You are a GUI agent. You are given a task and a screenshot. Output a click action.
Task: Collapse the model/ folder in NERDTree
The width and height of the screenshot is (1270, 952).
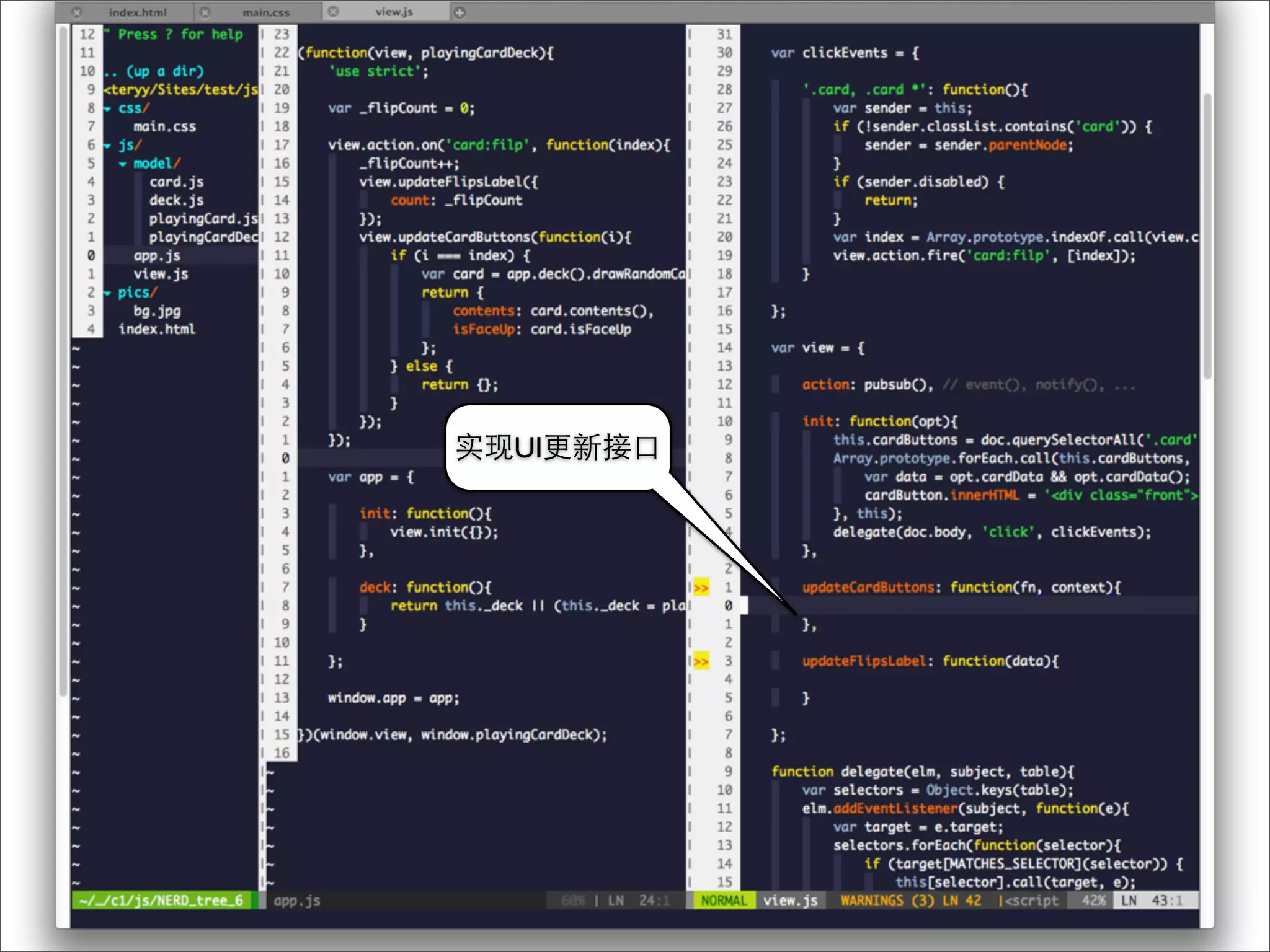[123, 164]
